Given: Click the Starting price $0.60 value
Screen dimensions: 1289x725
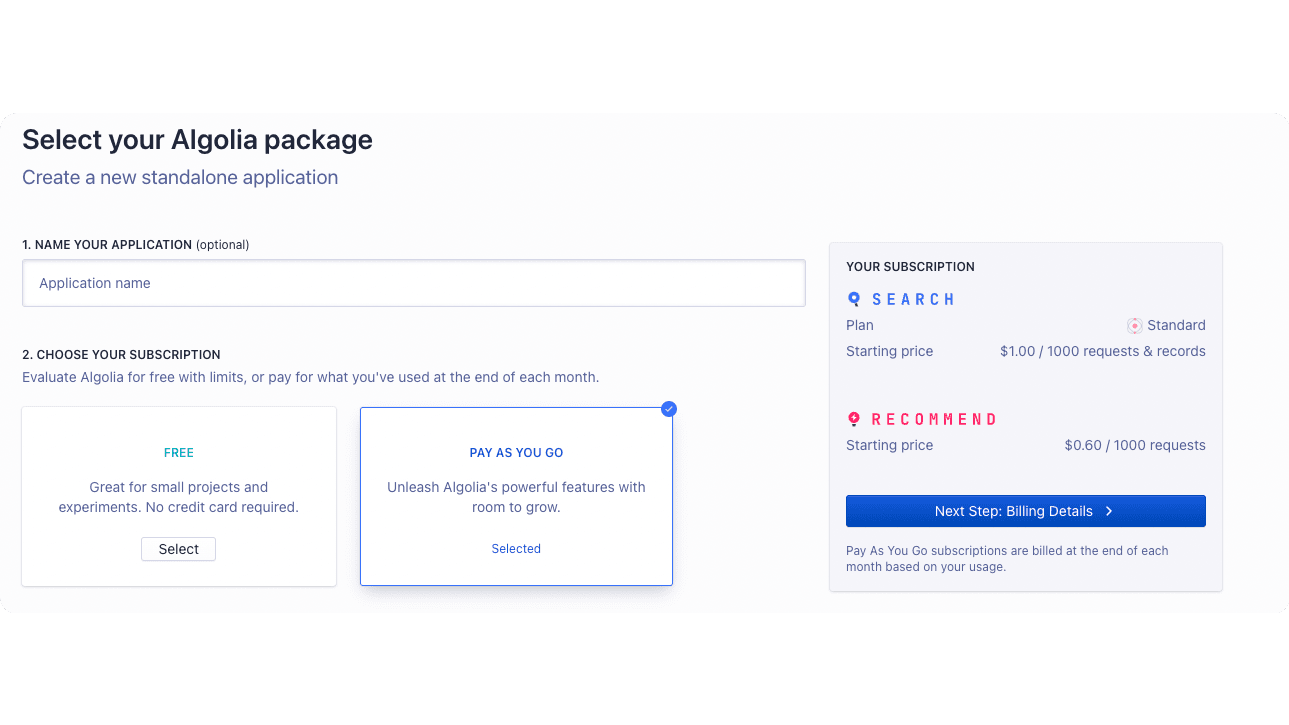Looking at the screenshot, I should point(1134,445).
